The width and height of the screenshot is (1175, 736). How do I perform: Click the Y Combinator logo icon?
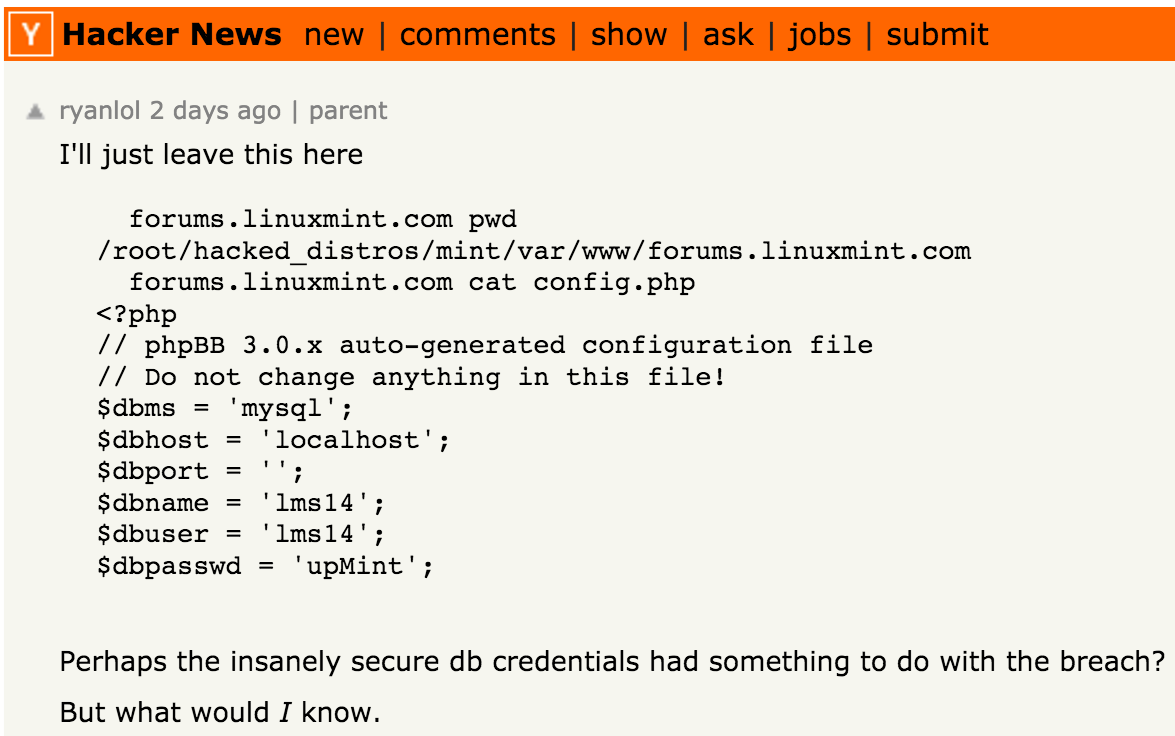coord(31,34)
